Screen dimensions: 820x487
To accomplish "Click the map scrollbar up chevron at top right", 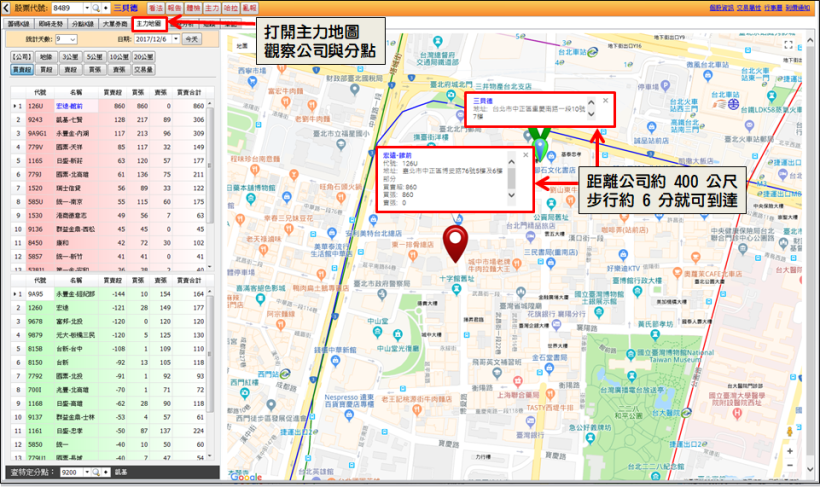I will (810, 40).
